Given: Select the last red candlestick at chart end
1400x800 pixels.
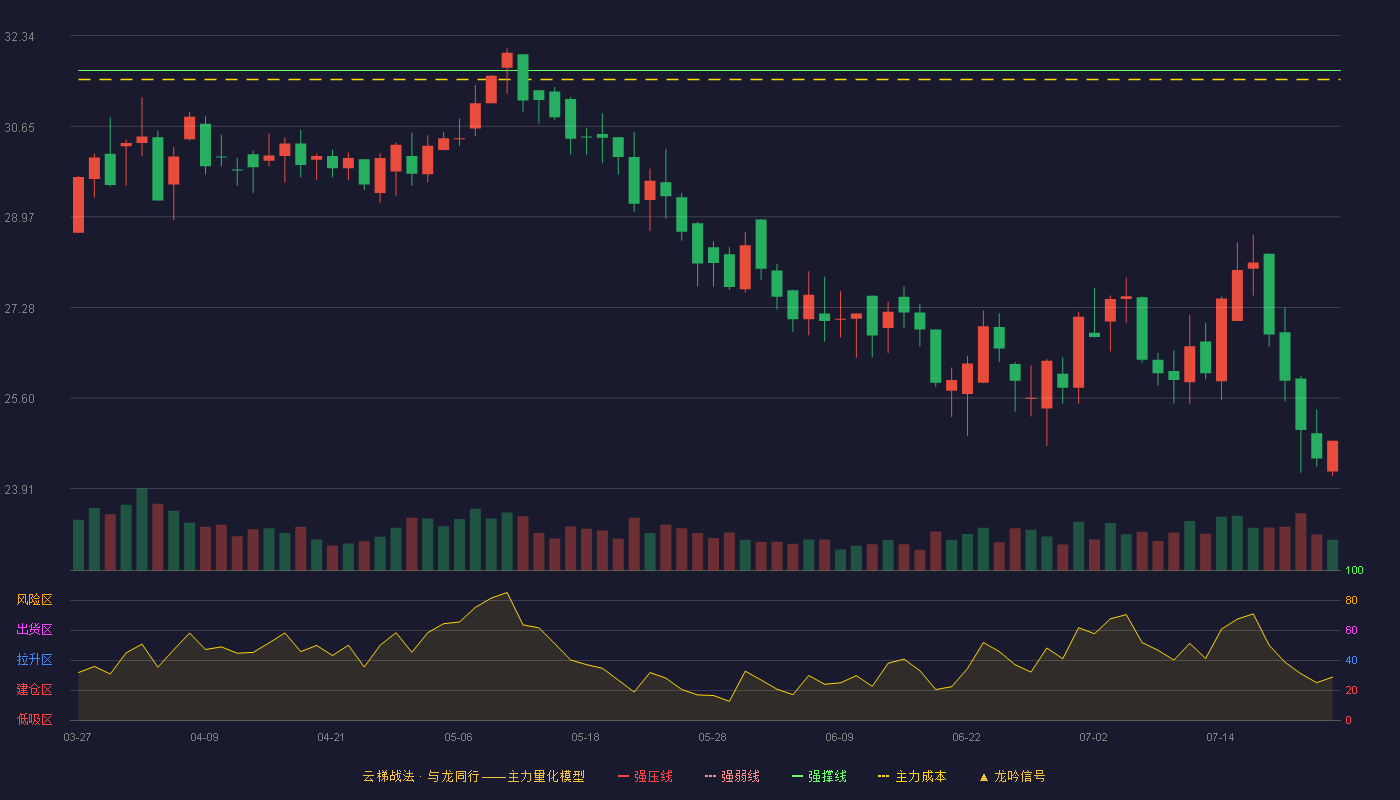Looking at the screenshot, I should point(1332,456).
